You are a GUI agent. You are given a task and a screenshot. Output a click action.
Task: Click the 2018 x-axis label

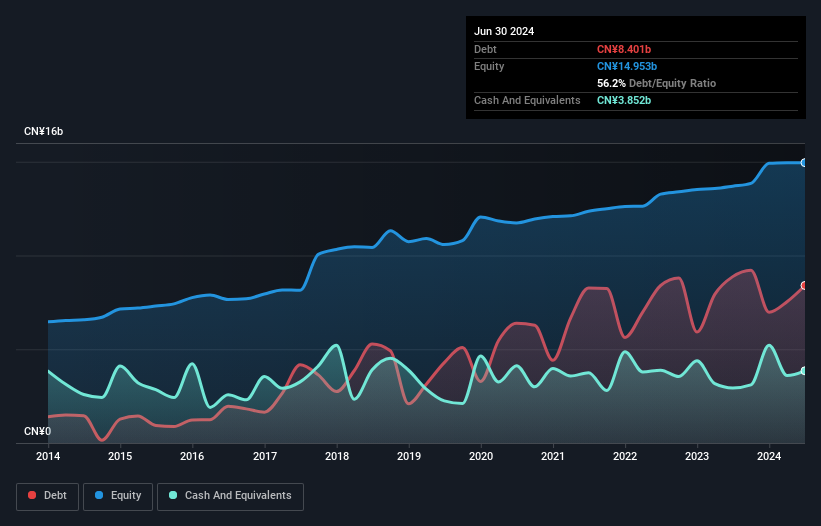point(337,456)
